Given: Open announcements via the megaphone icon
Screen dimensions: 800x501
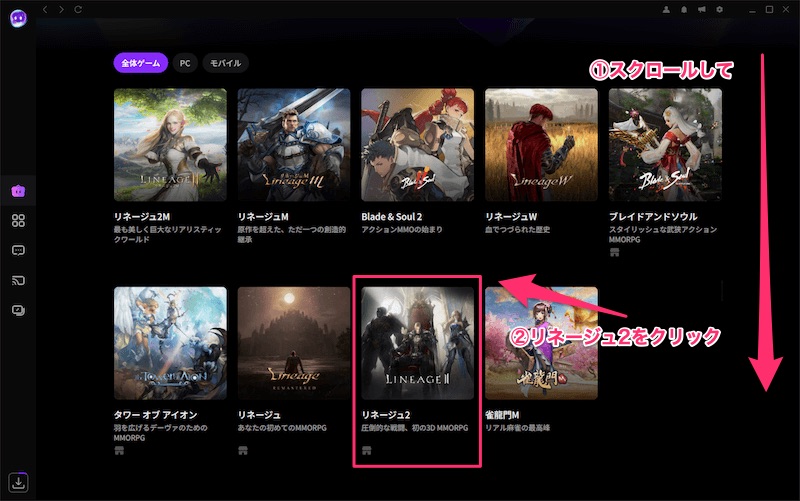Looking at the screenshot, I should (702, 10).
